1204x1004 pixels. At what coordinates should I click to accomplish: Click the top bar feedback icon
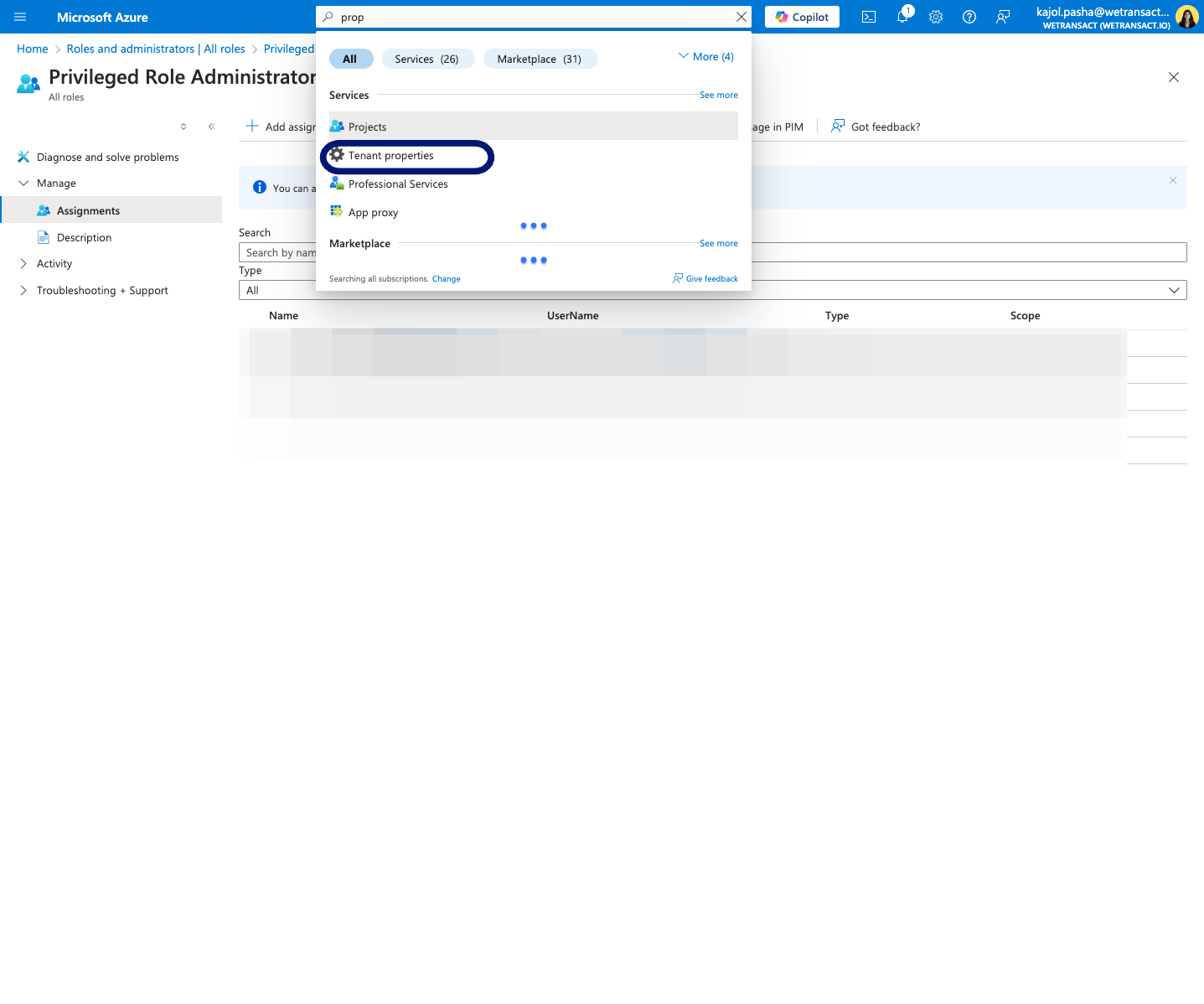(x=1003, y=17)
